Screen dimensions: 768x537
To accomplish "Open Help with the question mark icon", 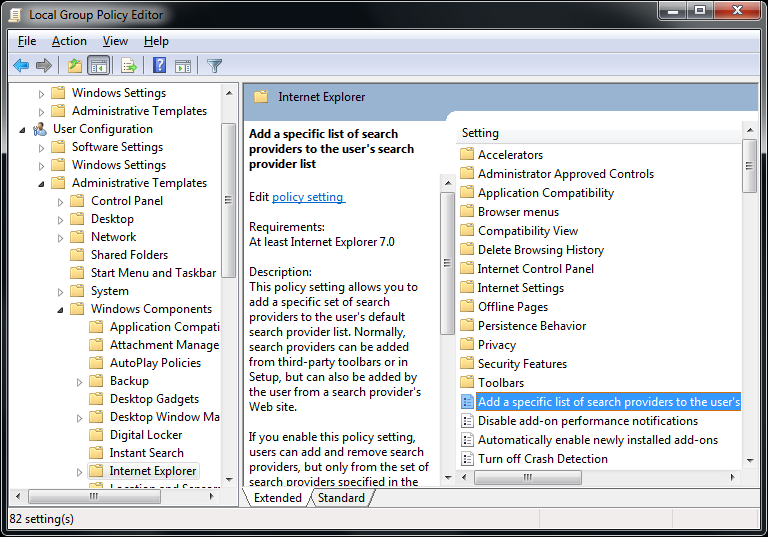I will [160, 65].
